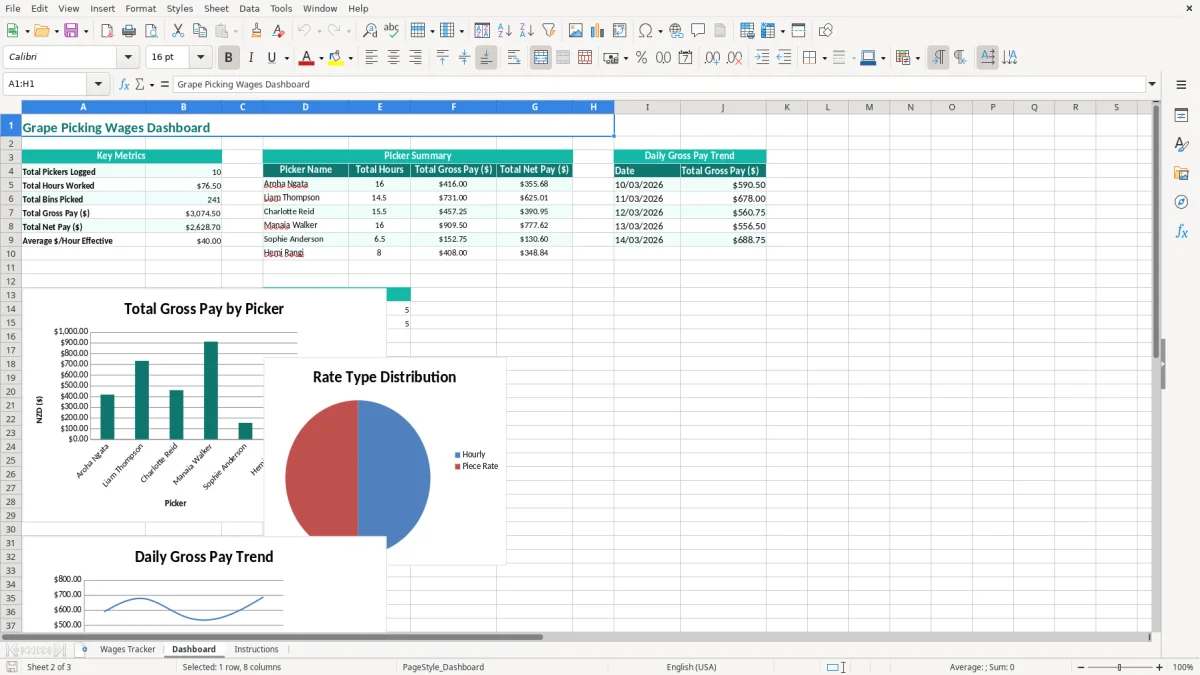Image resolution: width=1200 pixels, height=675 pixels.
Task: Click the Add Decimal Place icon
Action: point(712,58)
